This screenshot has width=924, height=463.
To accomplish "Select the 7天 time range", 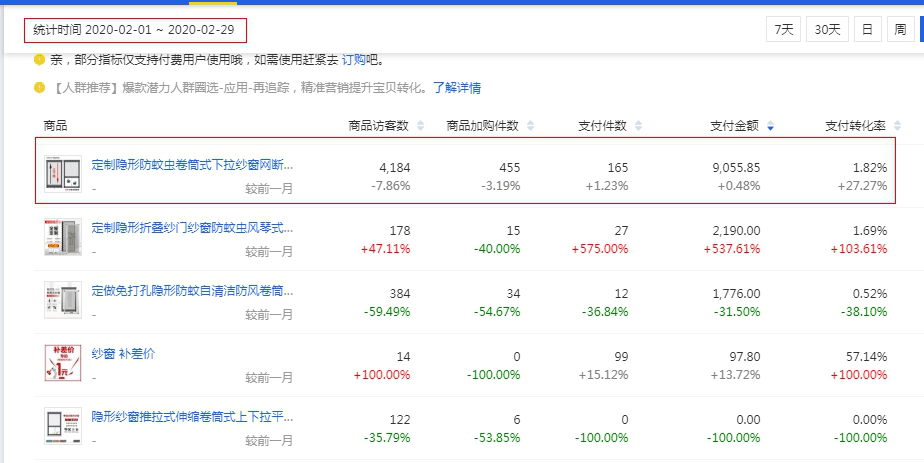I will pos(782,30).
